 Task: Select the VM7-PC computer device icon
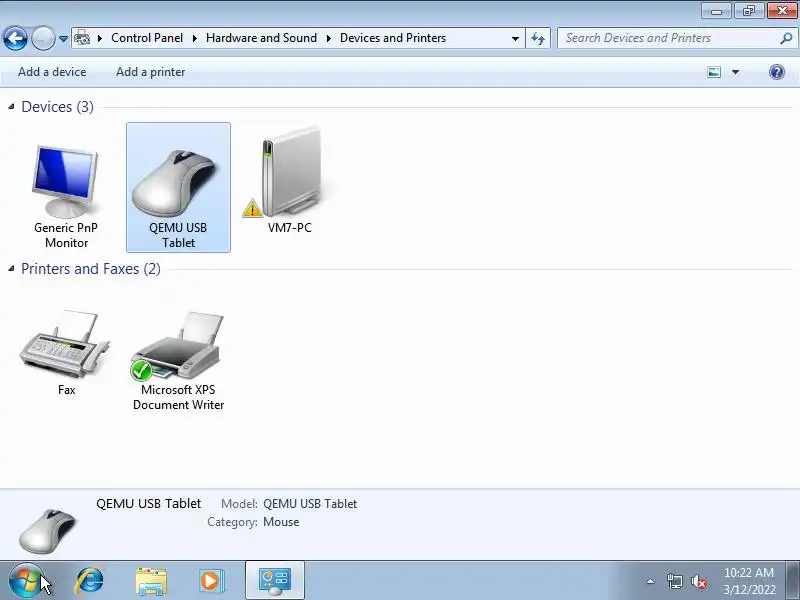click(291, 172)
